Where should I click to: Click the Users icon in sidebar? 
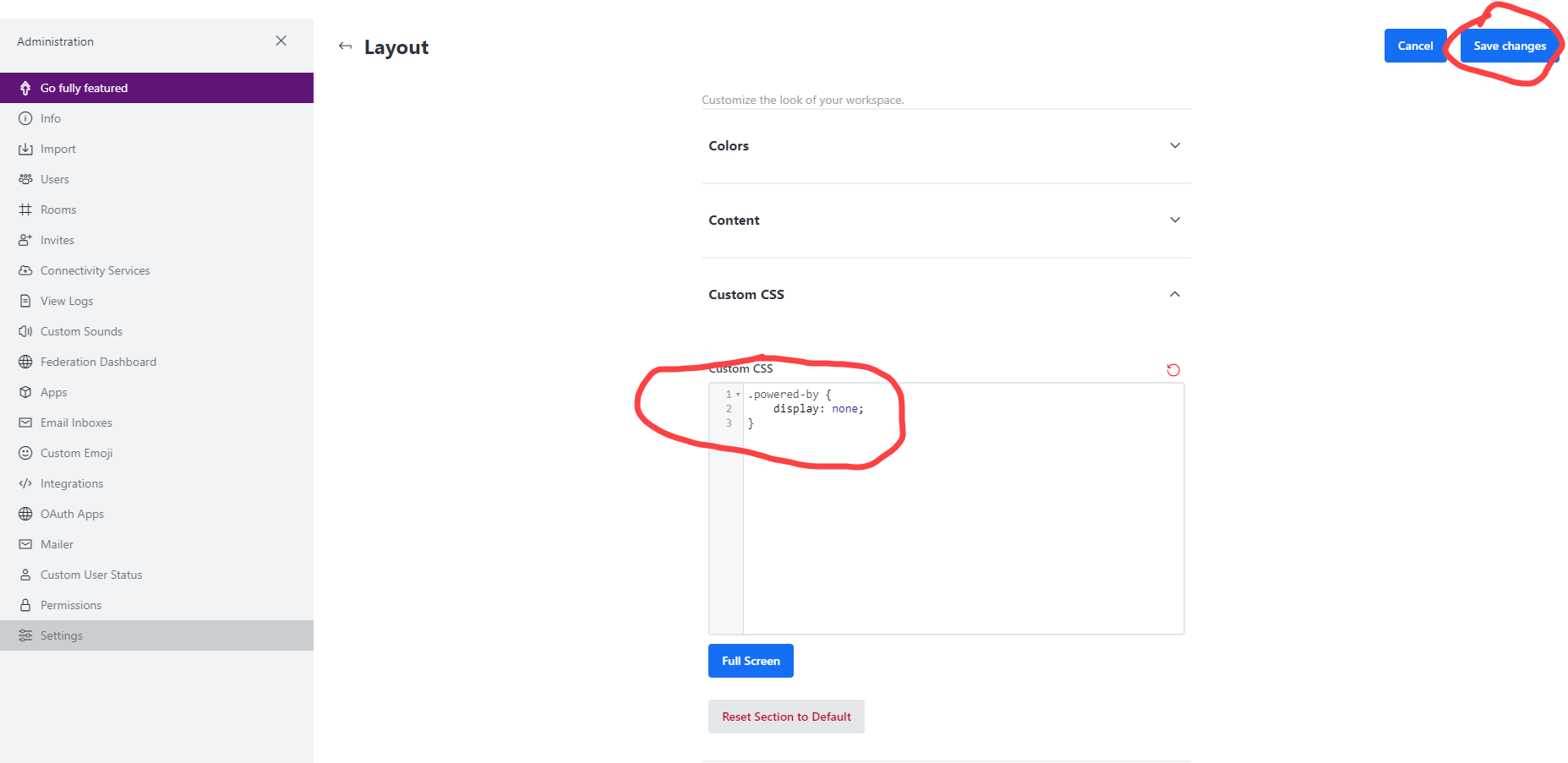25,179
